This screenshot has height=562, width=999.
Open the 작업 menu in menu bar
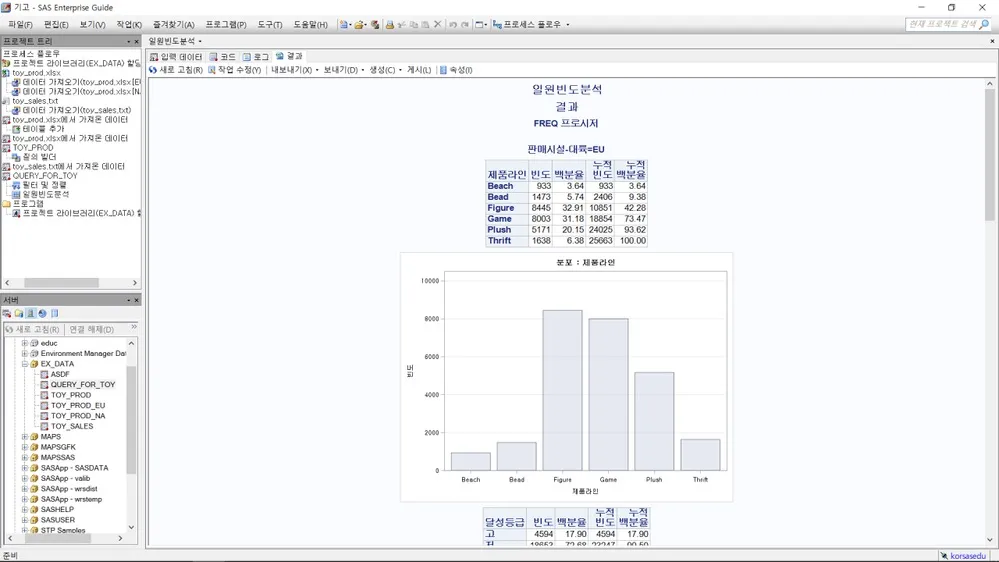pyautogui.click(x=128, y=25)
